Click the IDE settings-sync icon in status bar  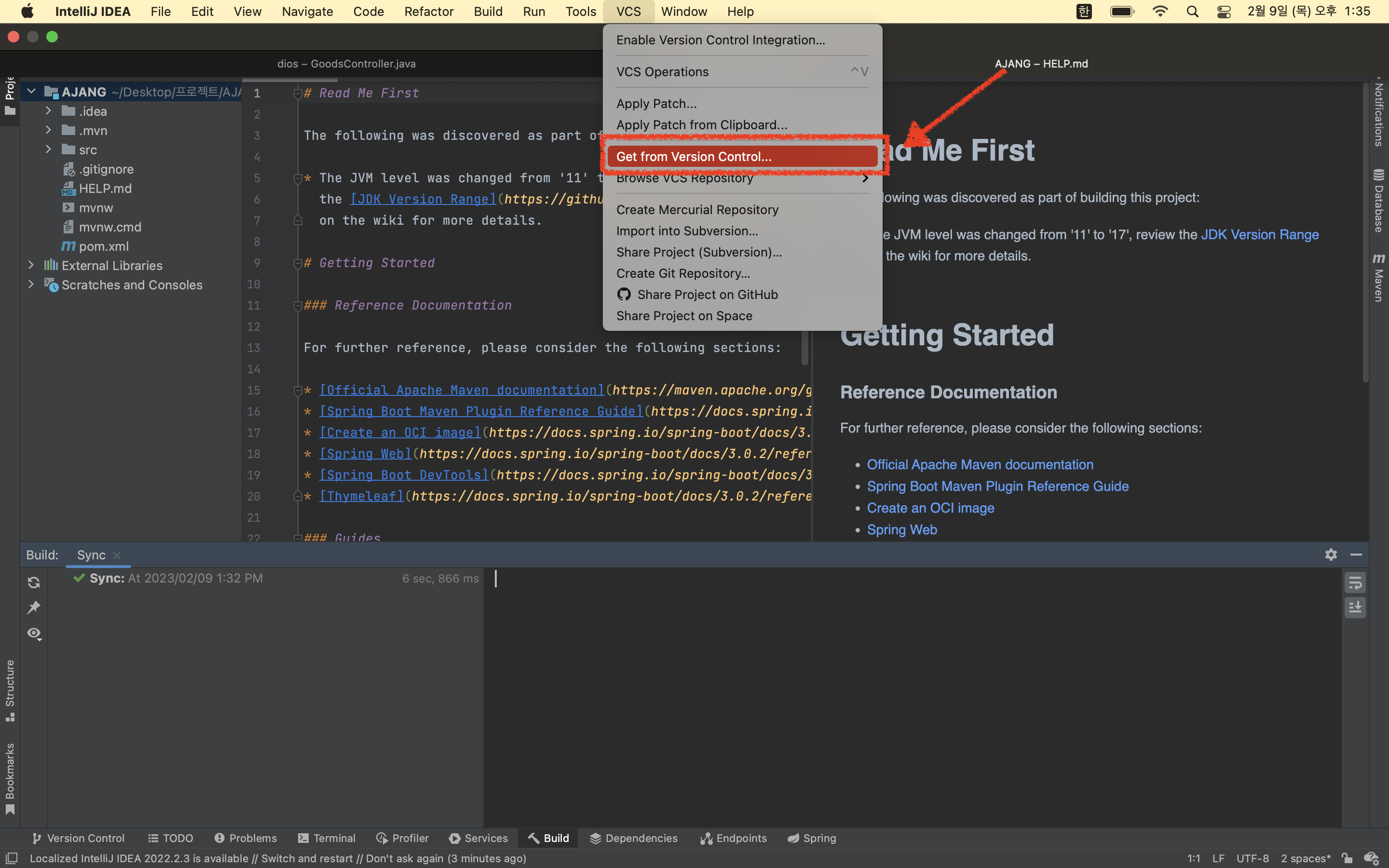(1372, 858)
